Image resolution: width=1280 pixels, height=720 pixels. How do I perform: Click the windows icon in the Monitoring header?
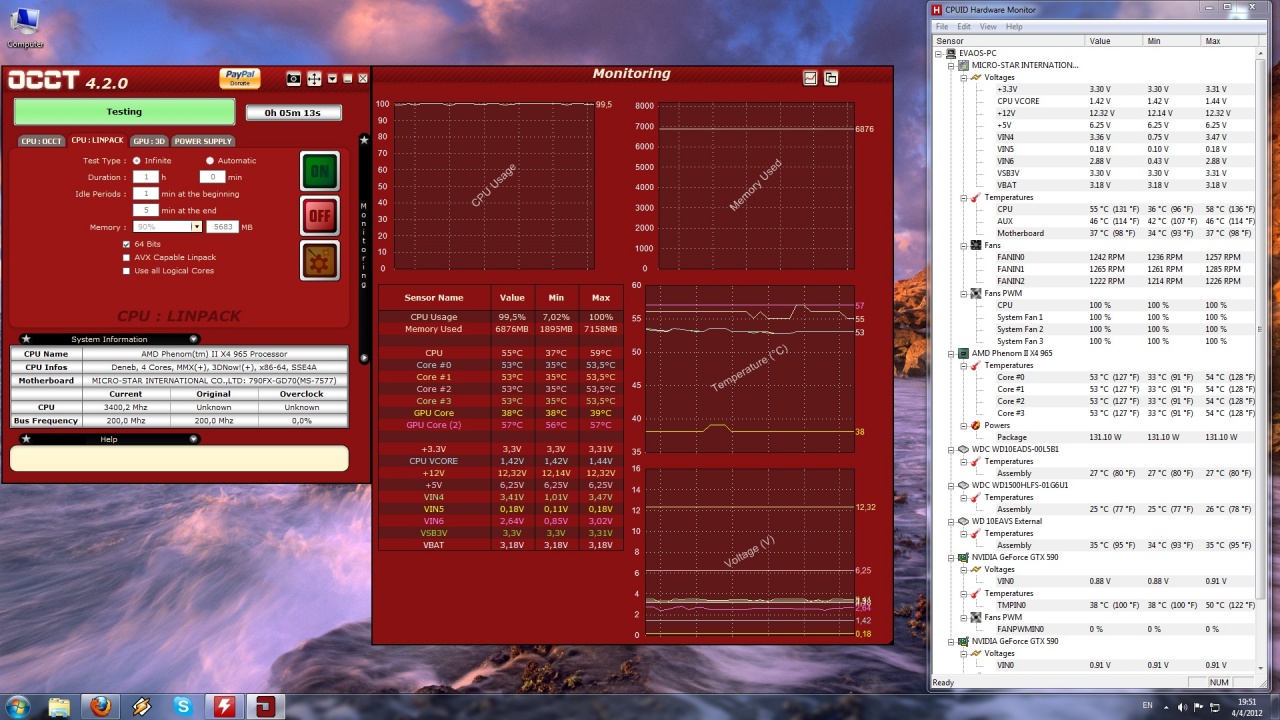coord(831,78)
